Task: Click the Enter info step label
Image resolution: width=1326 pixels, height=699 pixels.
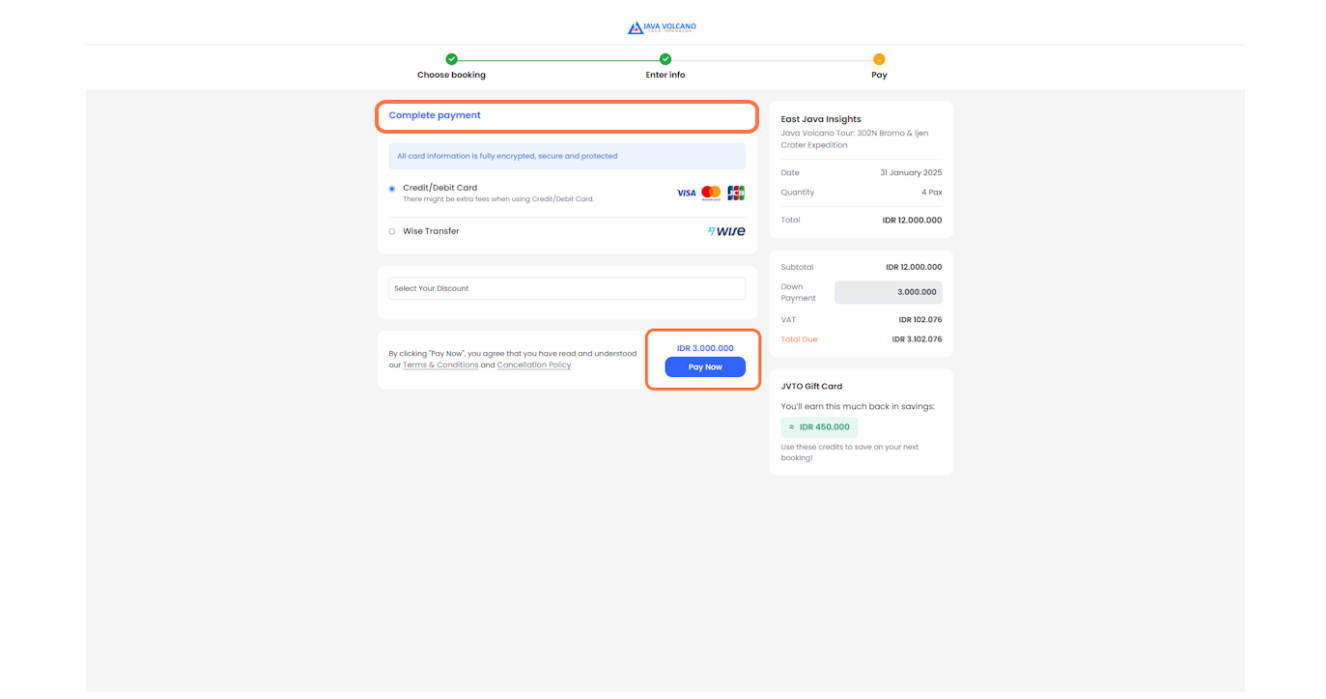Action: [665, 74]
